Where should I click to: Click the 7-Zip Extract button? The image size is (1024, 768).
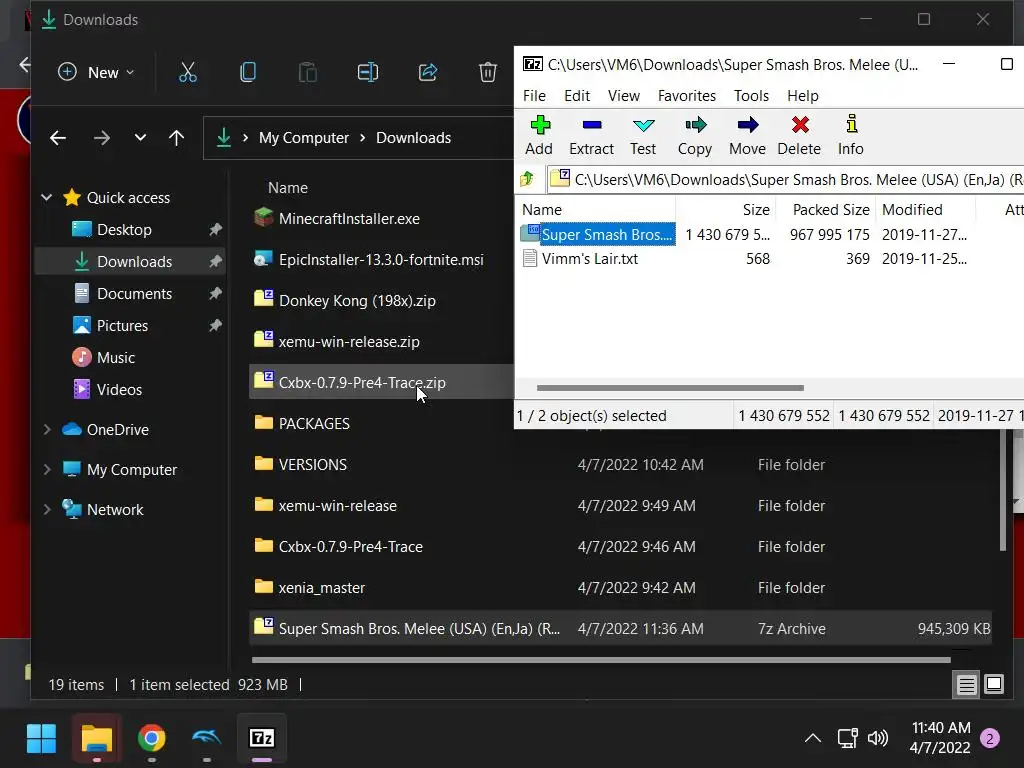pyautogui.click(x=591, y=136)
